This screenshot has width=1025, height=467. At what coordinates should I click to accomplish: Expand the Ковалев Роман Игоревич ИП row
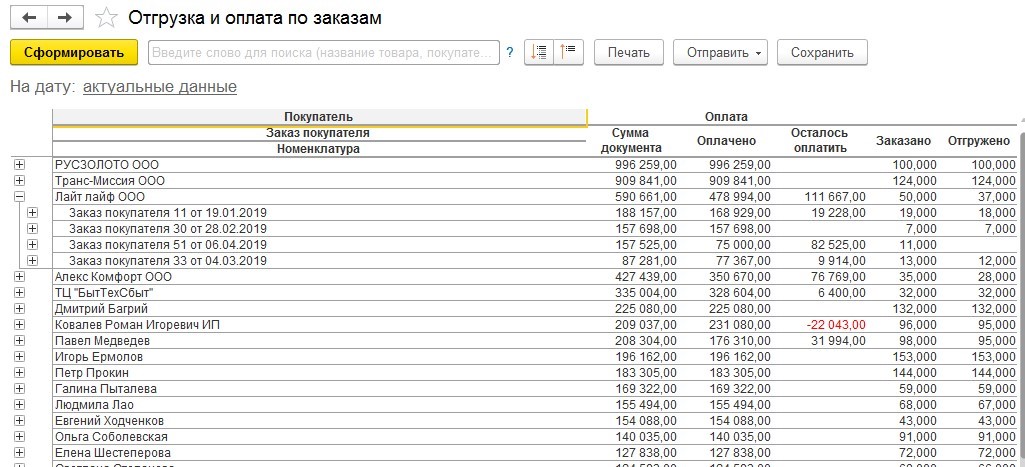point(19,325)
